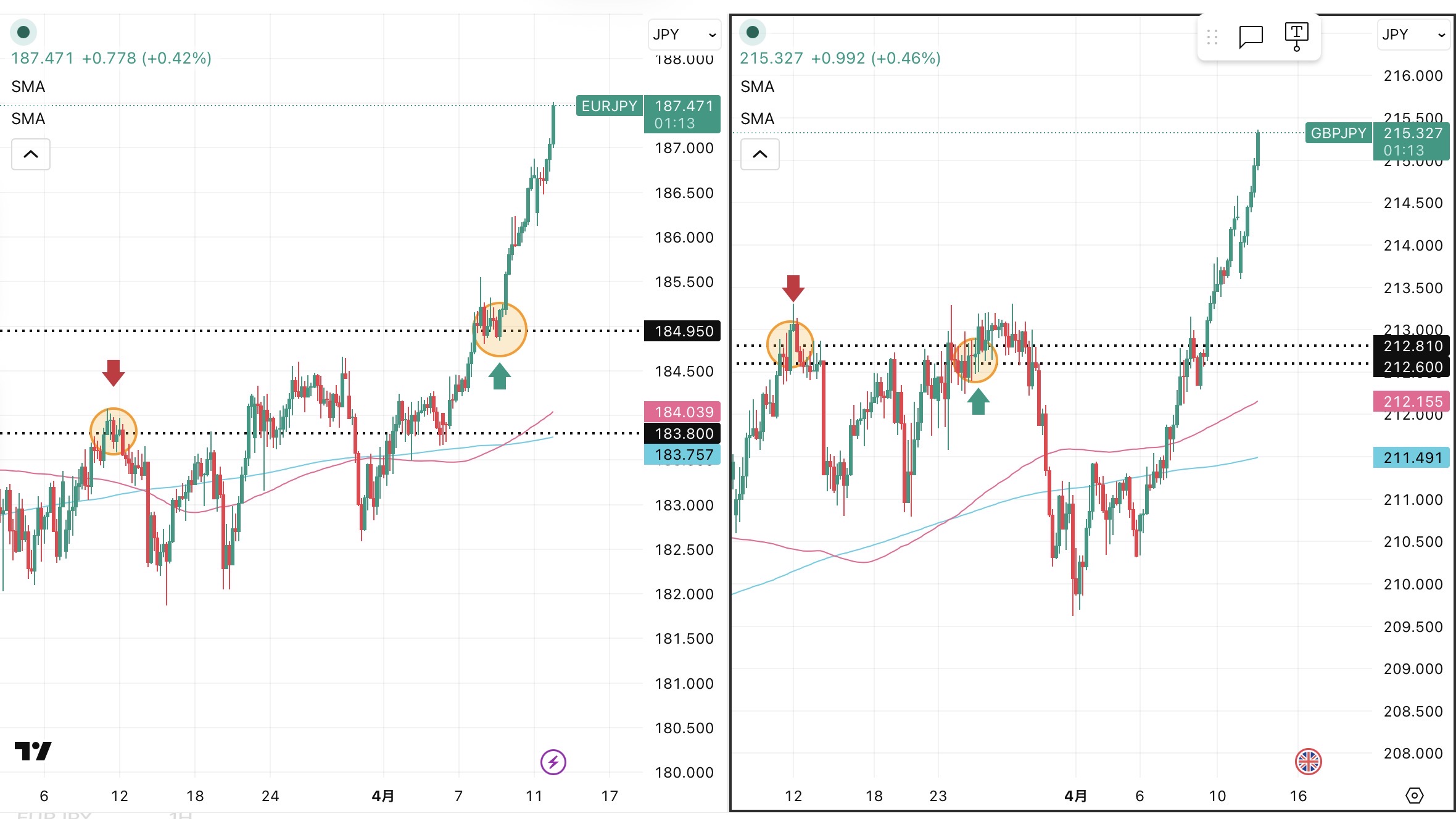Open the JPY currency dropdown on left chart
The image size is (1456, 819).
pyautogui.click(x=684, y=35)
